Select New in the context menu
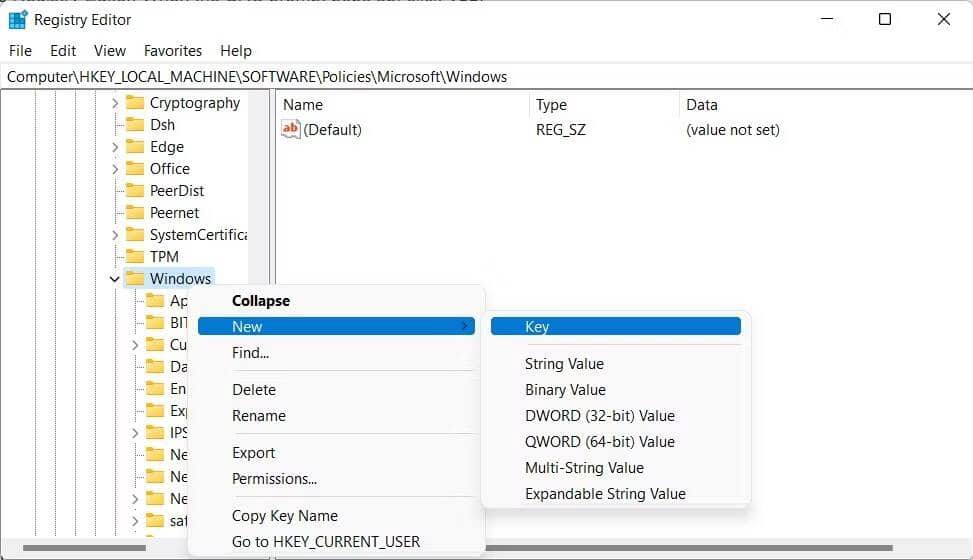 coord(336,327)
